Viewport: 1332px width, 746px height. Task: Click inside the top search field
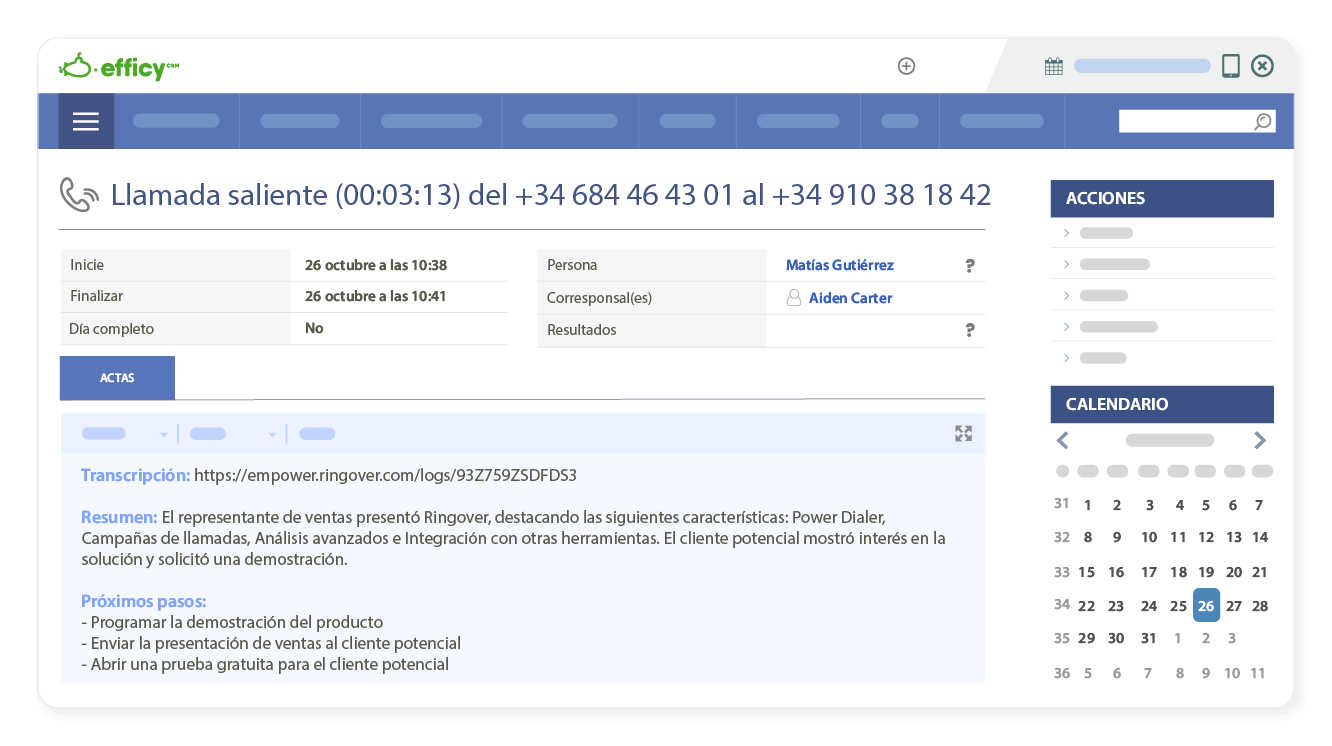[x=1180, y=120]
